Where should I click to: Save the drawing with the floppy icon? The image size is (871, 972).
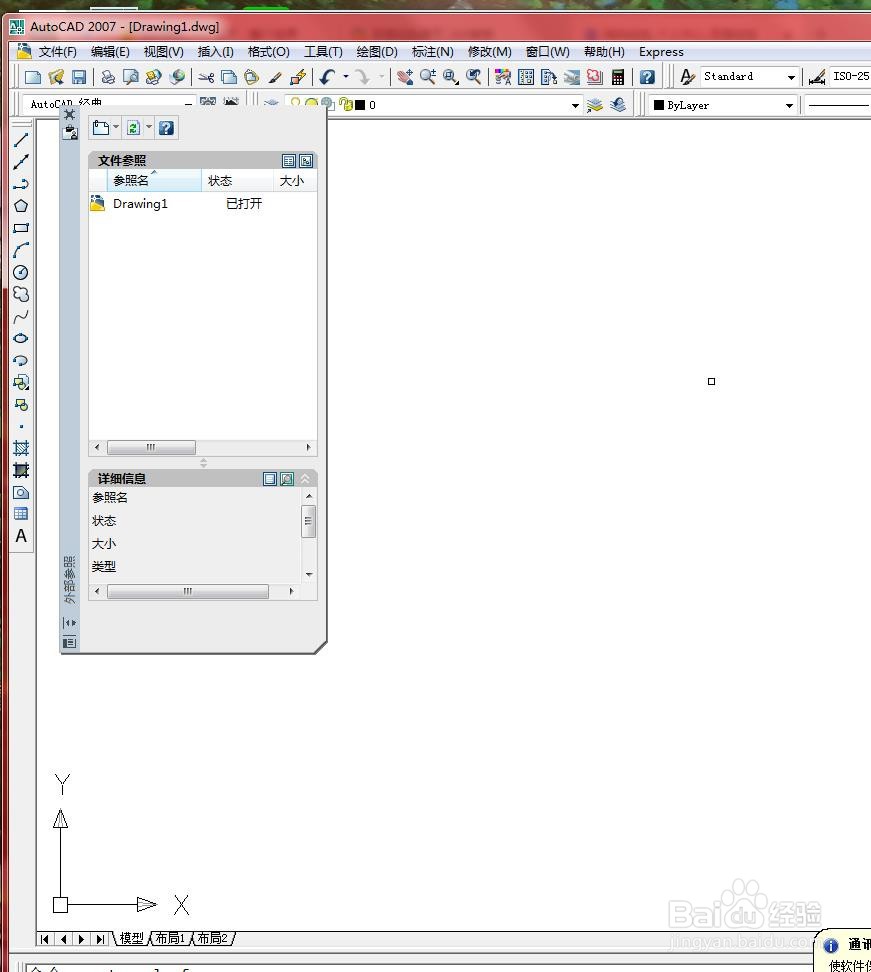79,77
